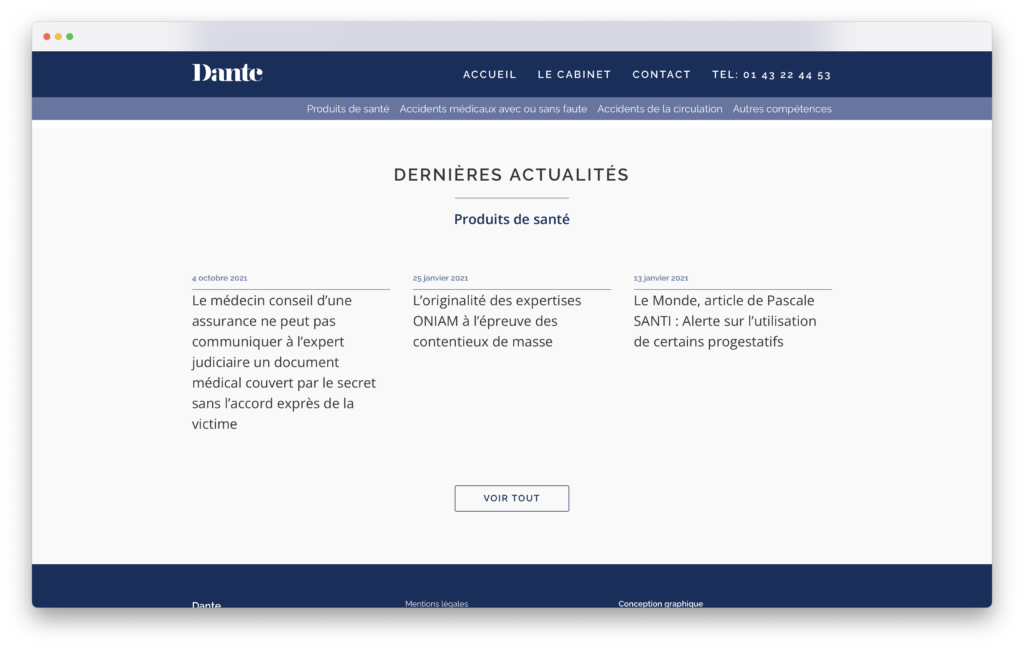
Task: Go to the LE CABINET page
Action: 574,75
